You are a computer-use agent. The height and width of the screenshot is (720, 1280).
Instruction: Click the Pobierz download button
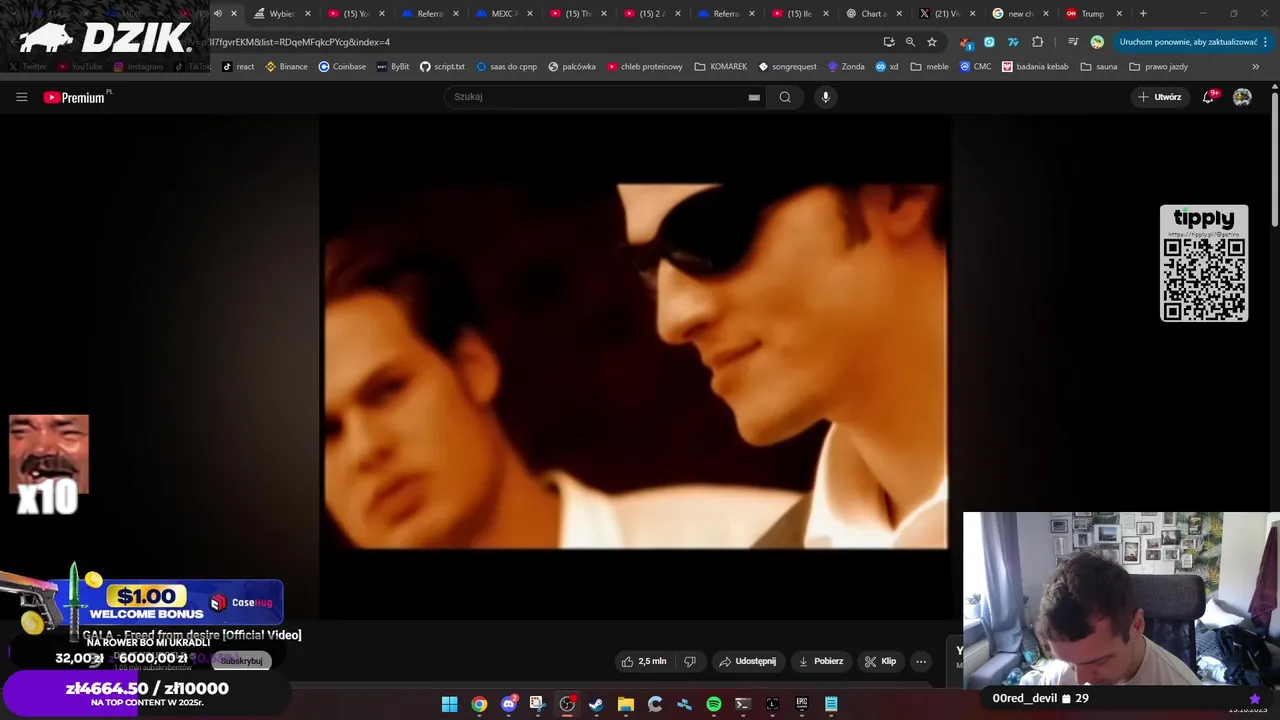click(821, 661)
